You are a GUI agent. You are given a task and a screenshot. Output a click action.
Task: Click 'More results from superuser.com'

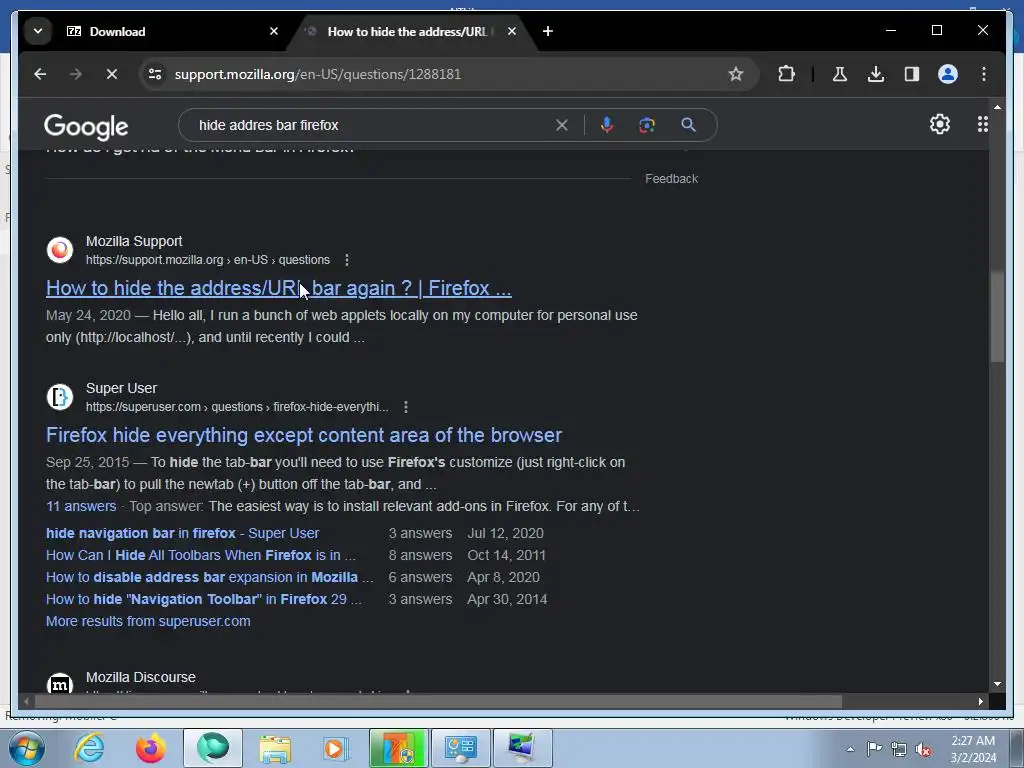point(148,621)
